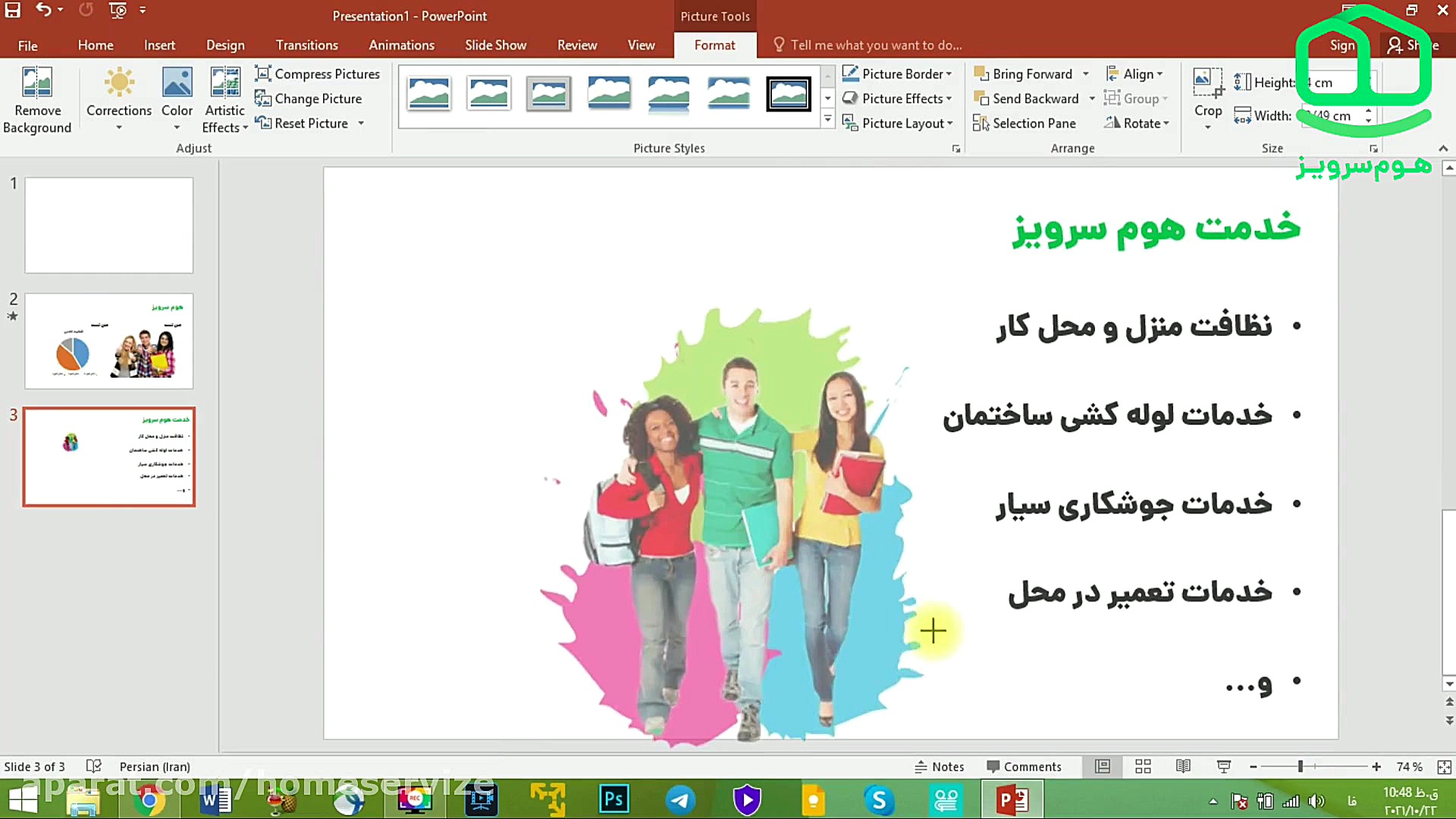The image size is (1456, 819).
Task: Click the Reset Picture button
Action: click(x=303, y=123)
